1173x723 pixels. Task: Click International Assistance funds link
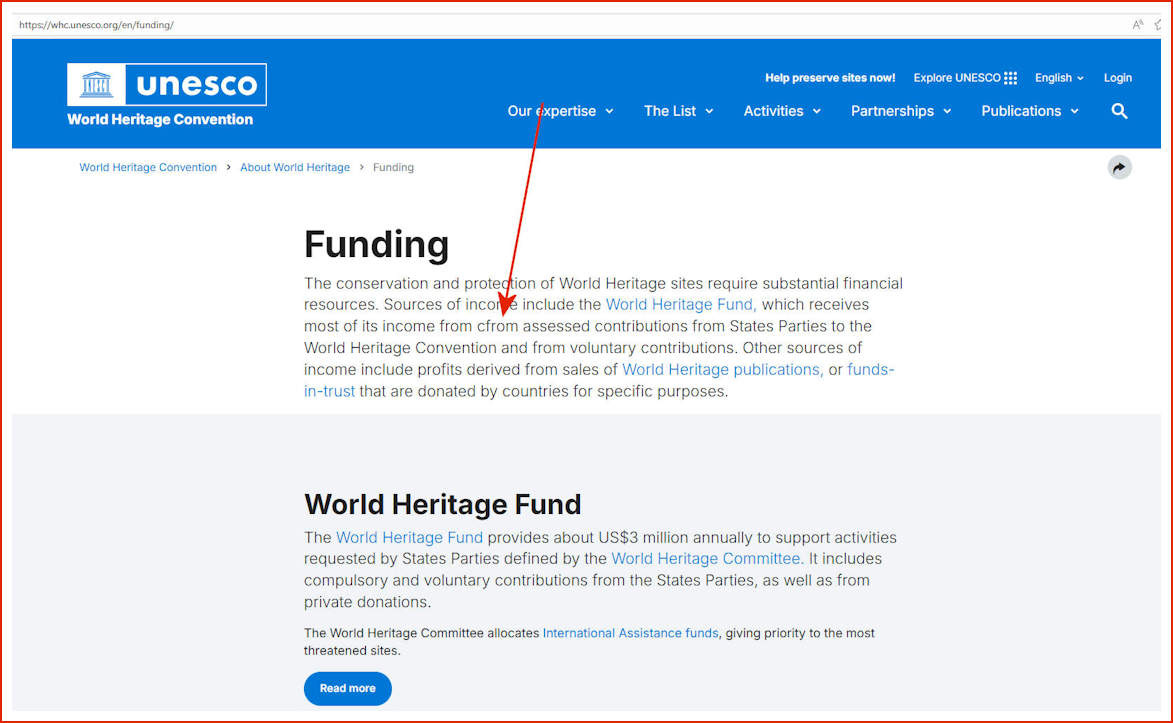pyautogui.click(x=630, y=633)
